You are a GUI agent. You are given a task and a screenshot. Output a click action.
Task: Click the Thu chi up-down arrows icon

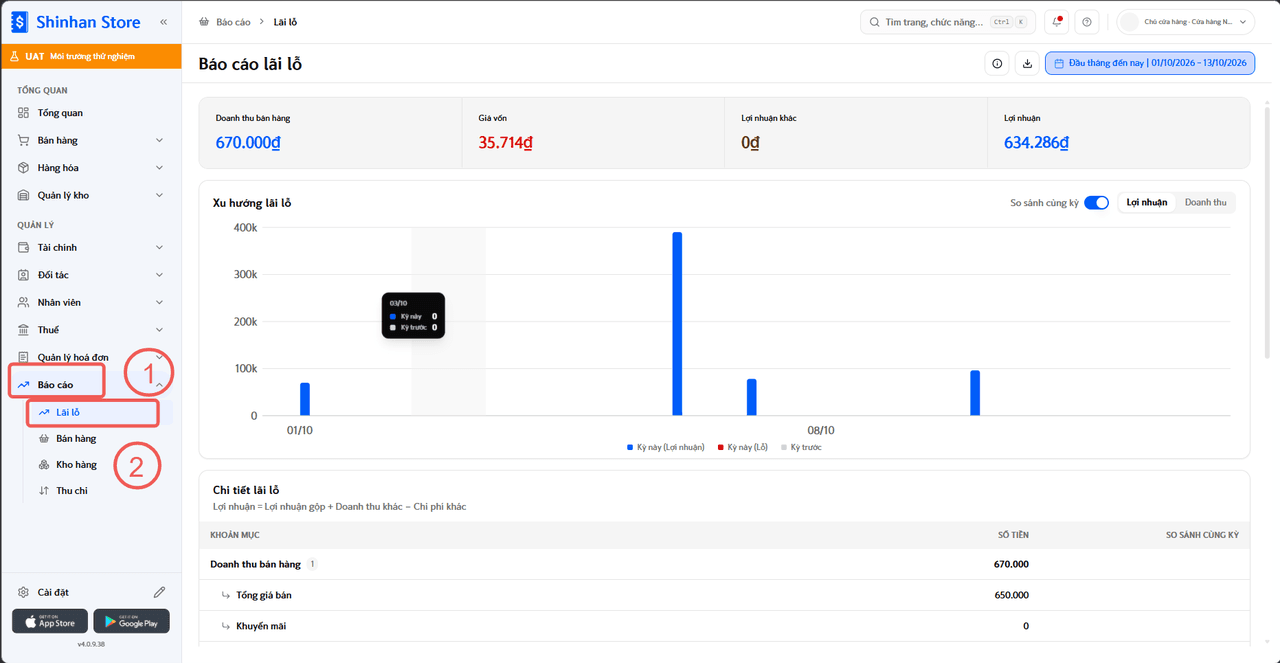click(x=43, y=491)
